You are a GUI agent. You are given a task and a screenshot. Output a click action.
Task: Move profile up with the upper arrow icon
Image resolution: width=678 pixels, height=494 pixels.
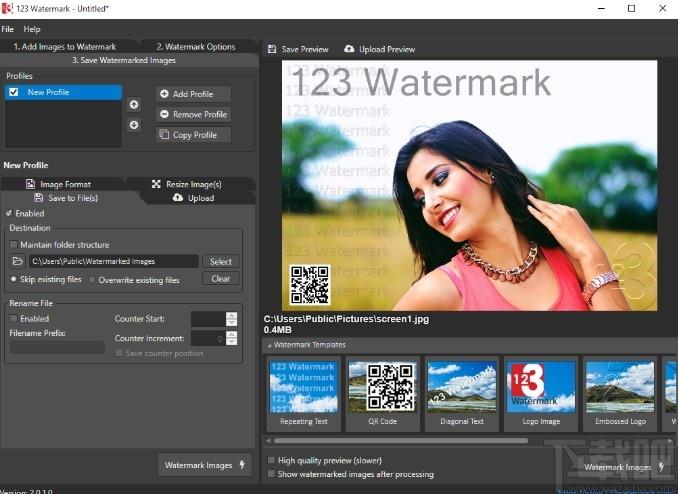click(x=134, y=104)
